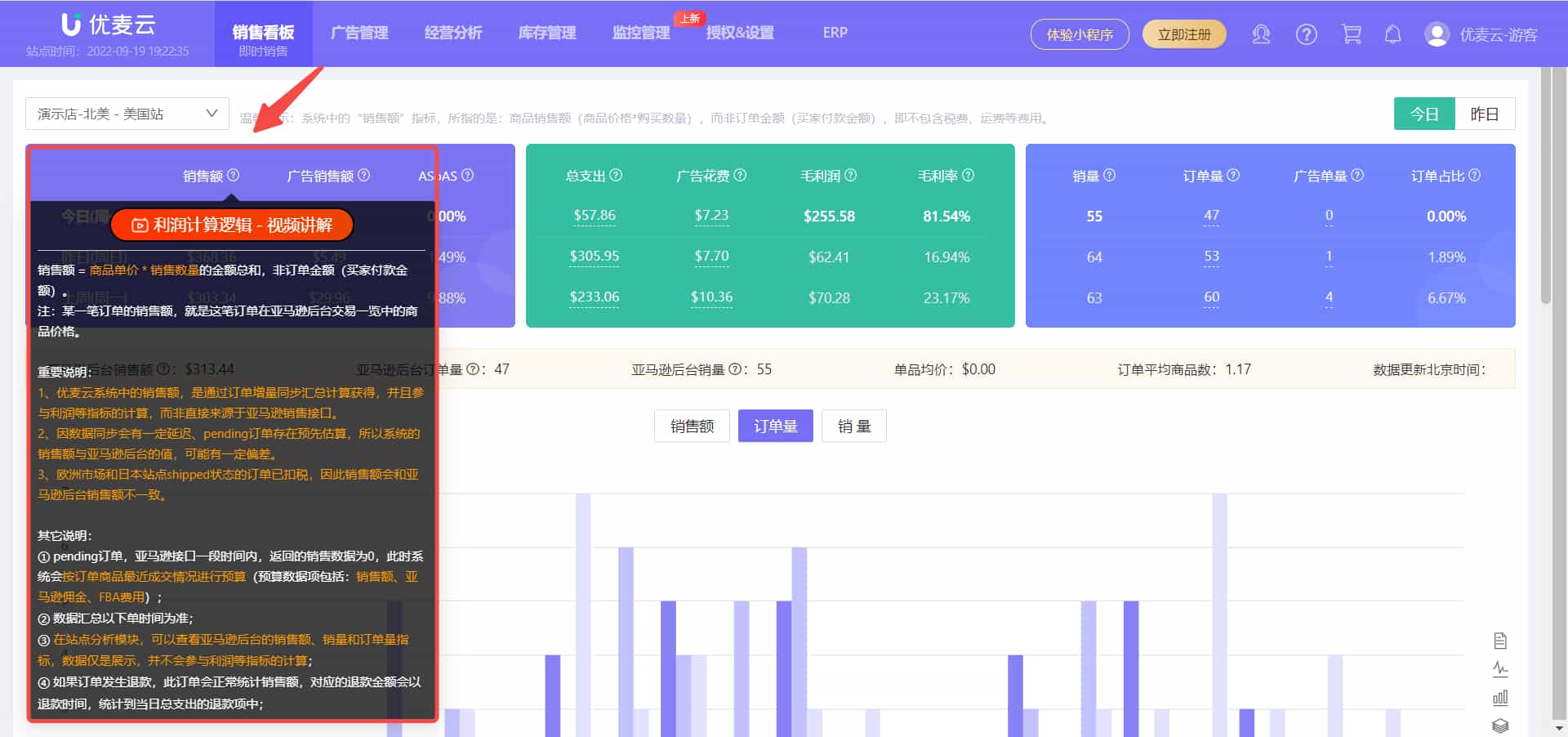The image size is (1568, 737).
Task: Select 昨日 date toggle
Action: (1485, 114)
